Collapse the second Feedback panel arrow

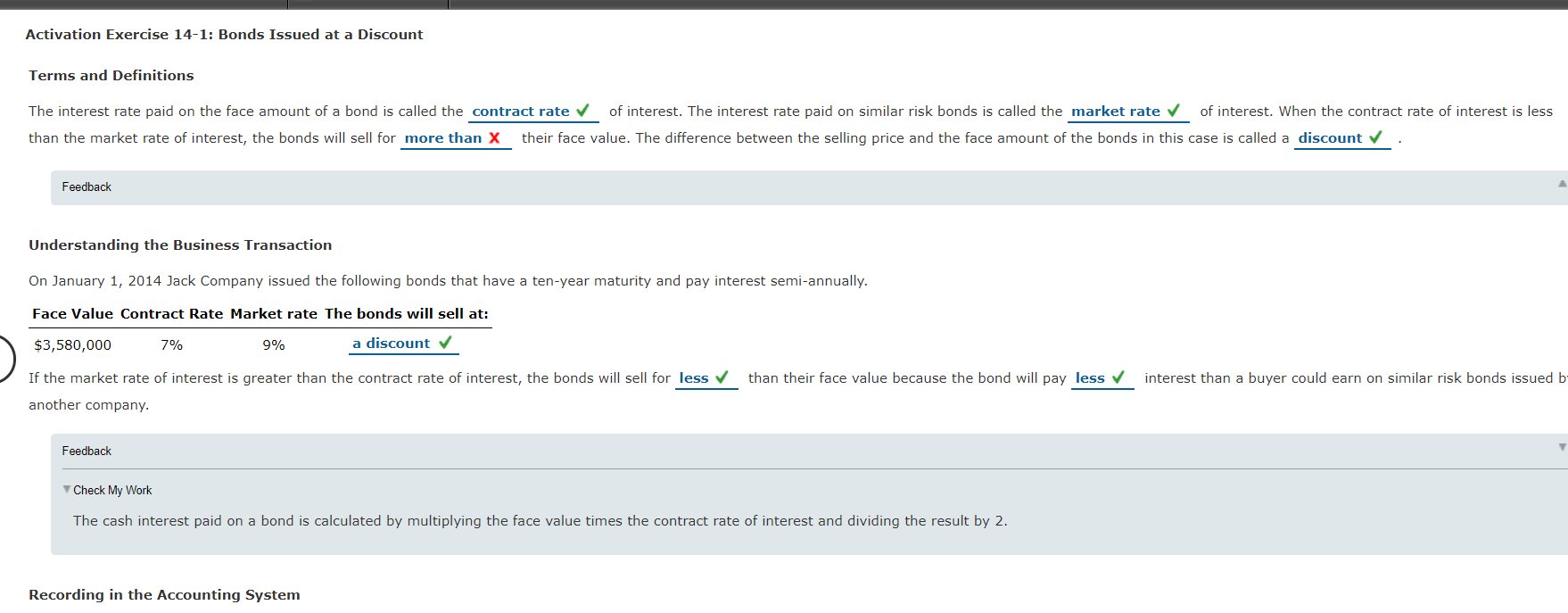pyautogui.click(x=1562, y=447)
